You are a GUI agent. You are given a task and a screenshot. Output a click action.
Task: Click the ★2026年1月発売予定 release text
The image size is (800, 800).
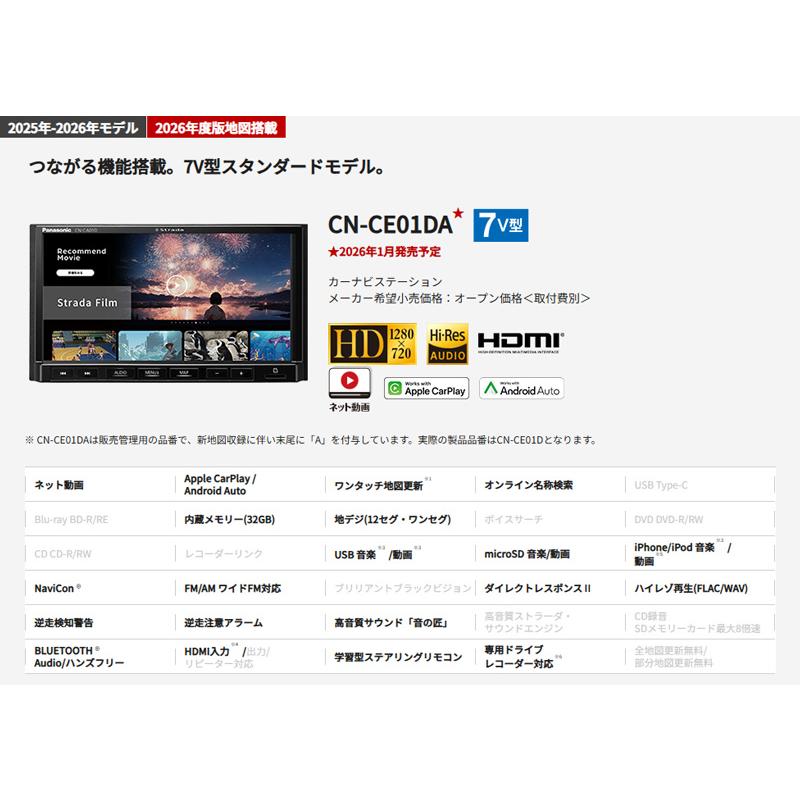pyautogui.click(x=385, y=252)
